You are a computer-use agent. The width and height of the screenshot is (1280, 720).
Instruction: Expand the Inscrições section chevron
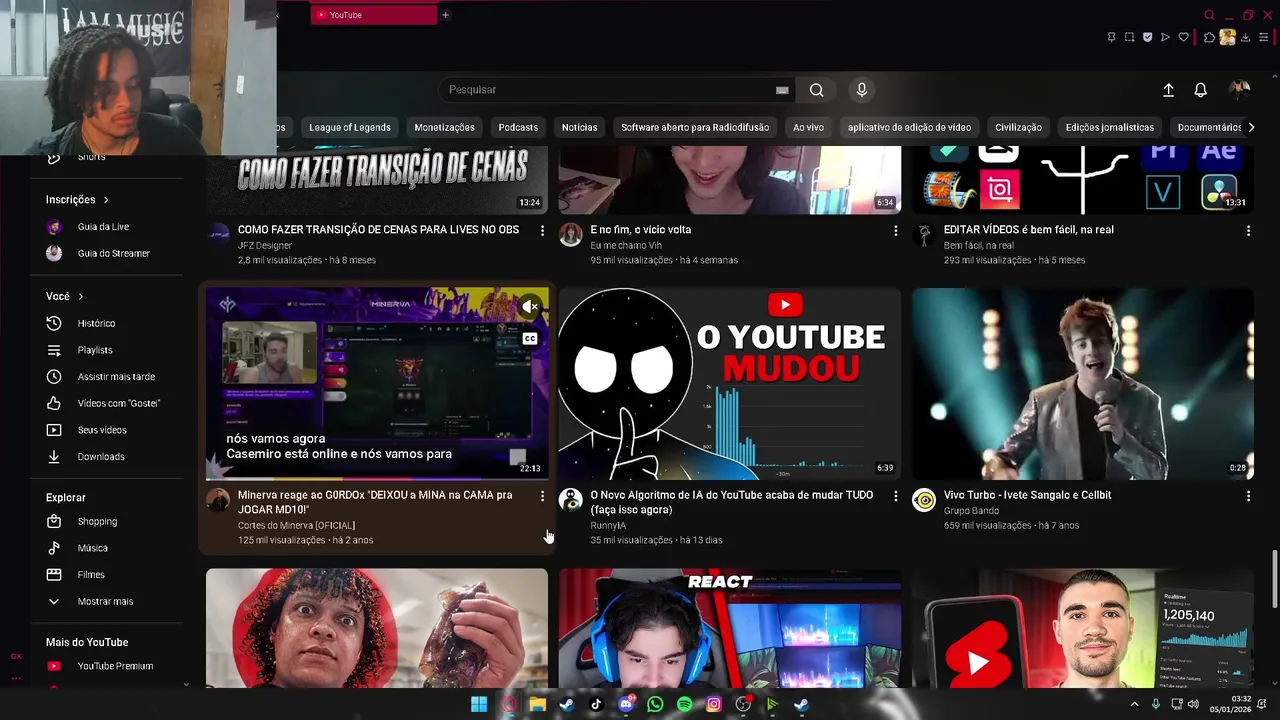click(x=106, y=200)
